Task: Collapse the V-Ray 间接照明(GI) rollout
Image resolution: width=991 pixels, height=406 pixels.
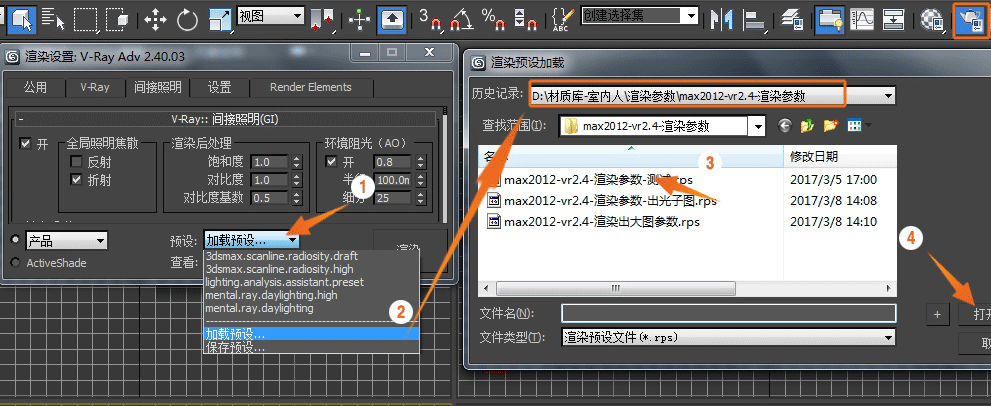Action: click(227, 119)
